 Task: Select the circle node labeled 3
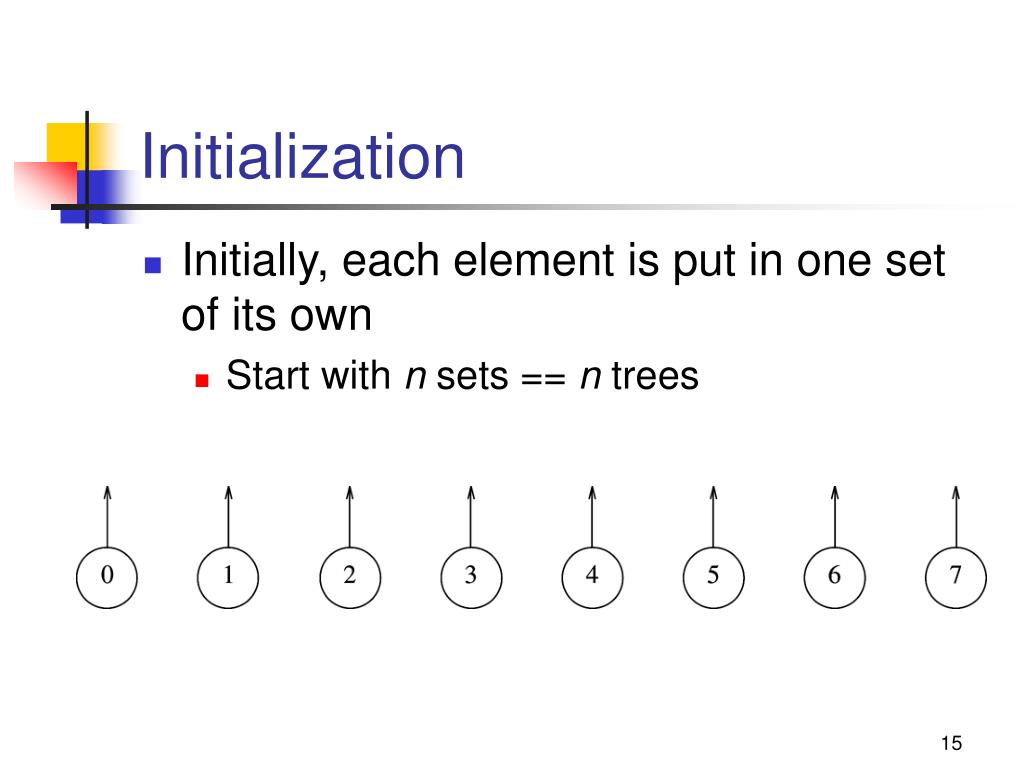(x=471, y=577)
